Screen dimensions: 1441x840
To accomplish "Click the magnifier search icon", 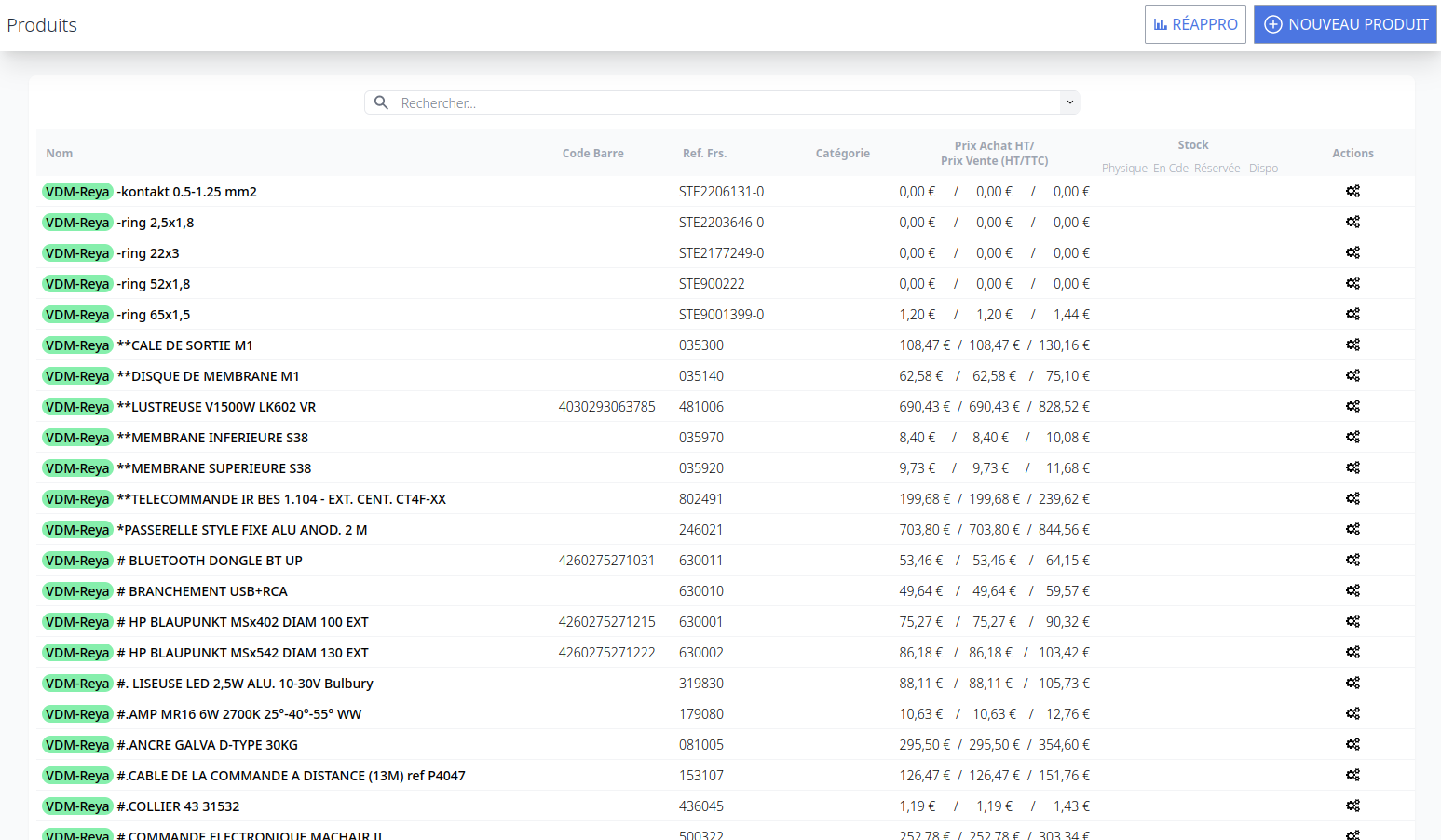I will [x=381, y=102].
